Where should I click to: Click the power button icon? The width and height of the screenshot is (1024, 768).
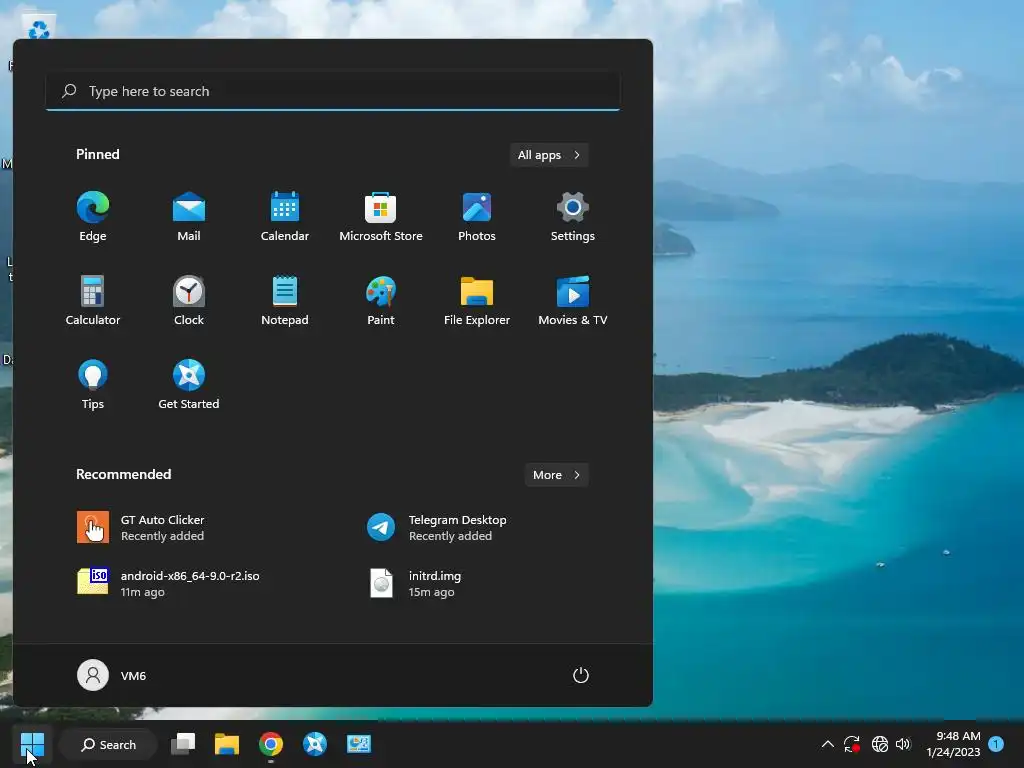[581, 675]
